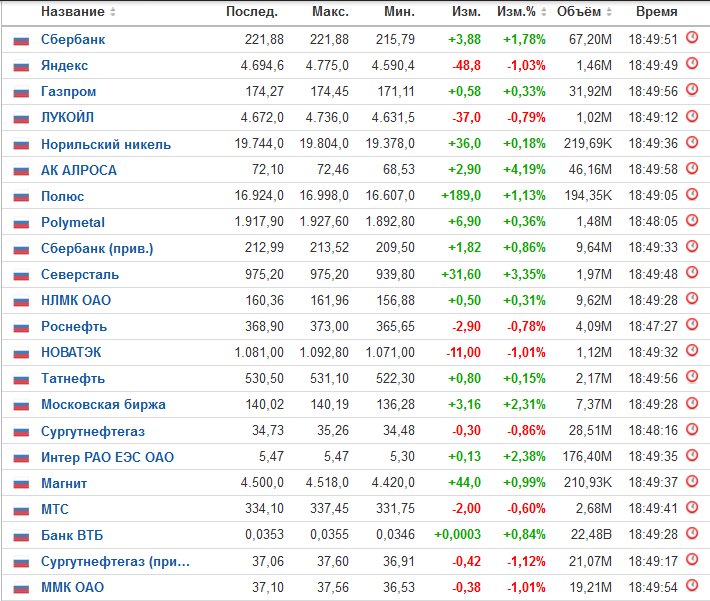Open the Банк ВТБ stock link

tap(72, 535)
